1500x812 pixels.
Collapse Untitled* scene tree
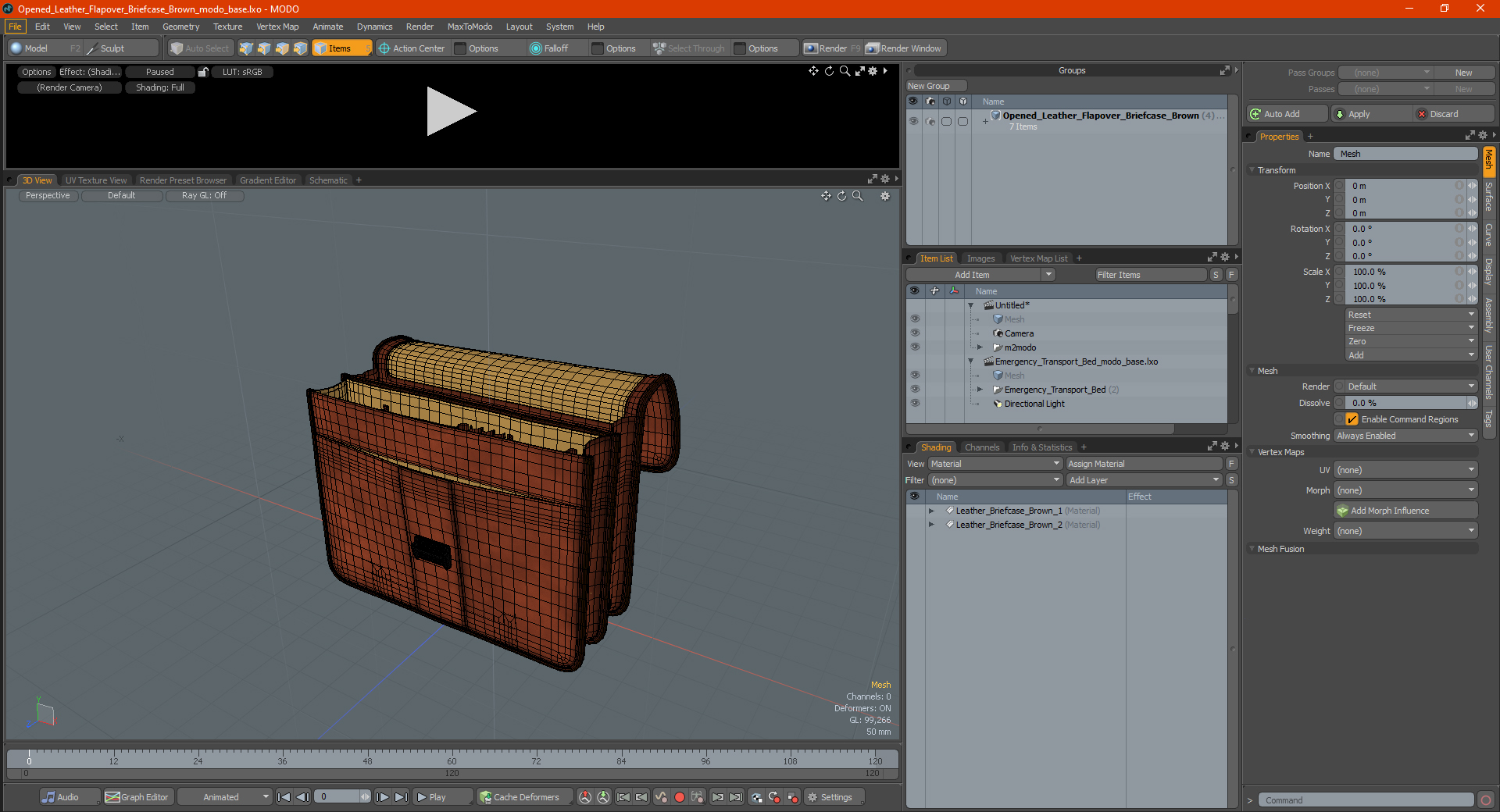(x=970, y=305)
